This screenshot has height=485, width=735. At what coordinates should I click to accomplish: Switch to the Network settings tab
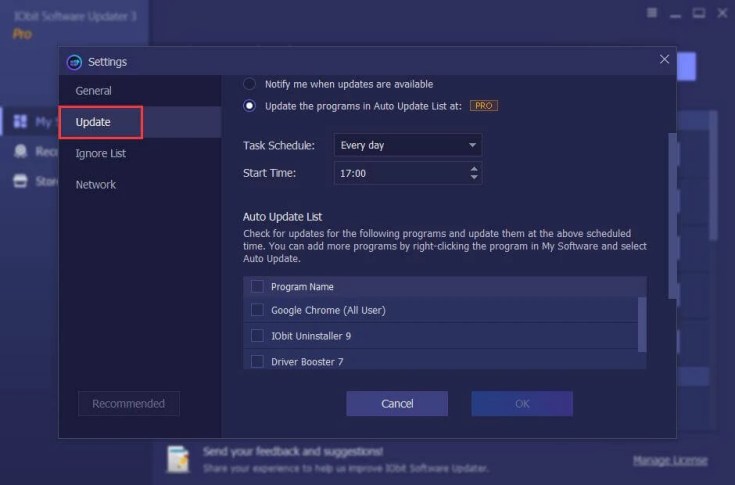pyautogui.click(x=96, y=185)
